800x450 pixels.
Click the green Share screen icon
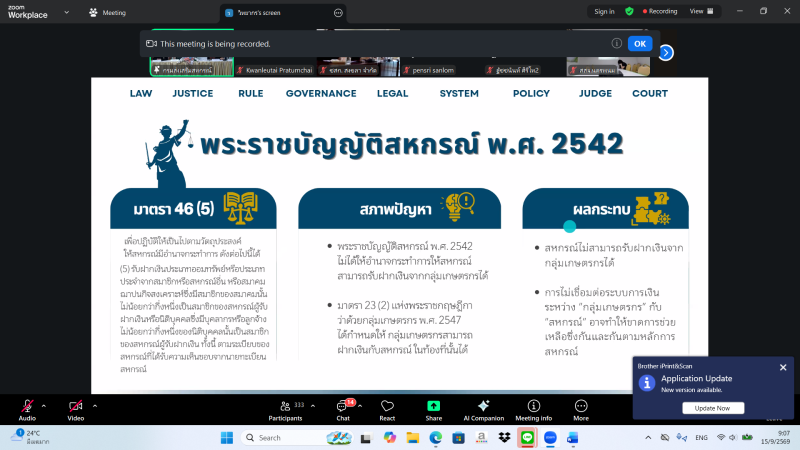click(x=433, y=406)
